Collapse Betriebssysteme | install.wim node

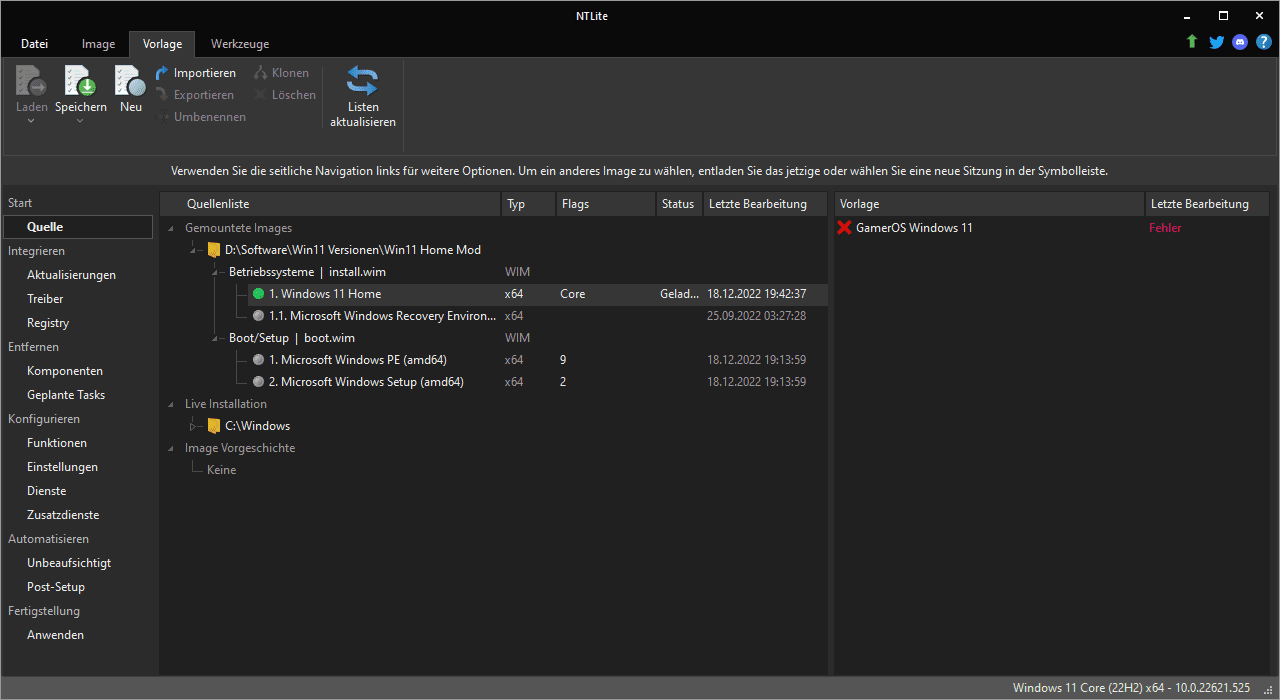215,272
